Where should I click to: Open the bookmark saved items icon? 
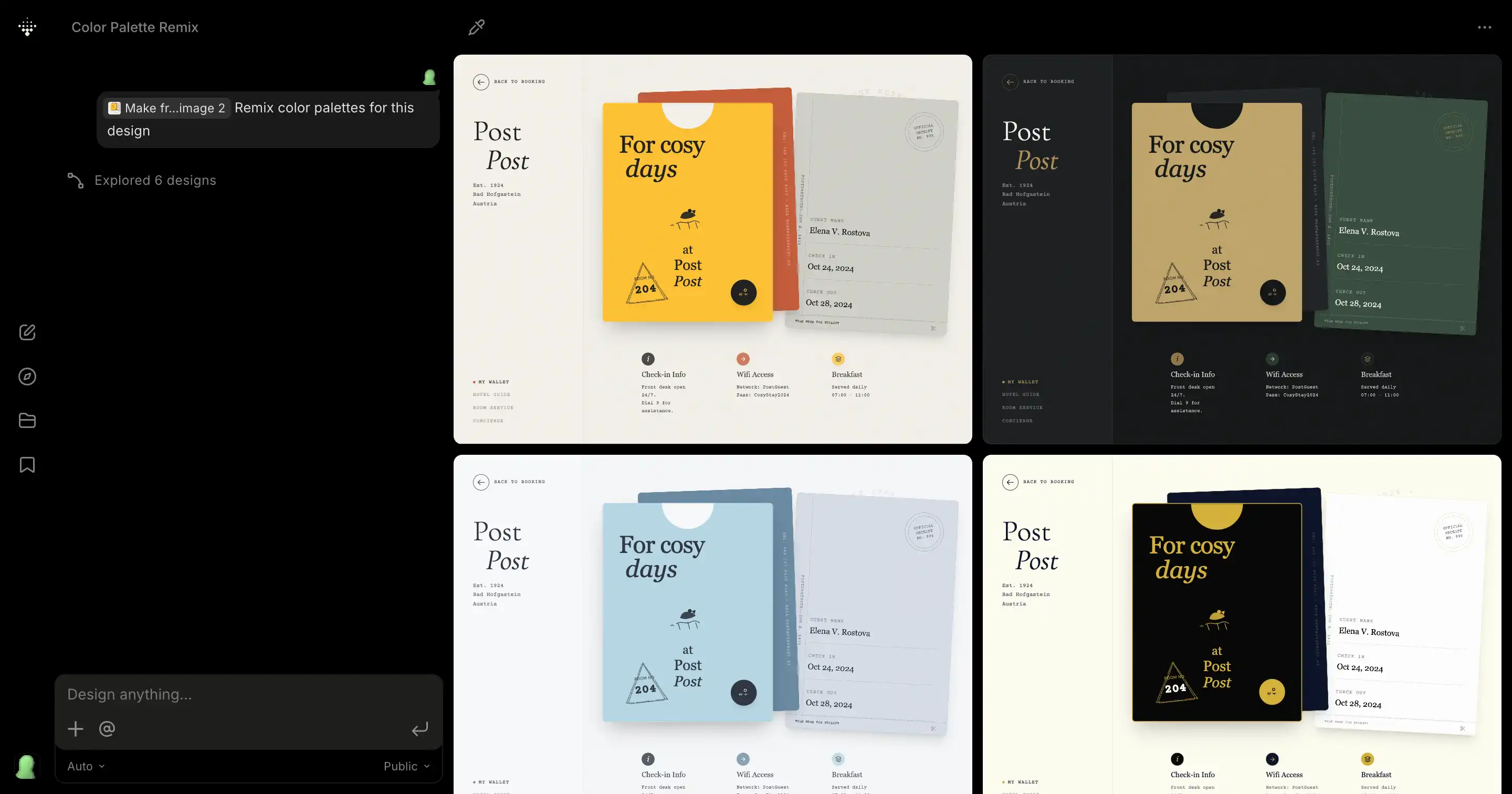click(27, 465)
